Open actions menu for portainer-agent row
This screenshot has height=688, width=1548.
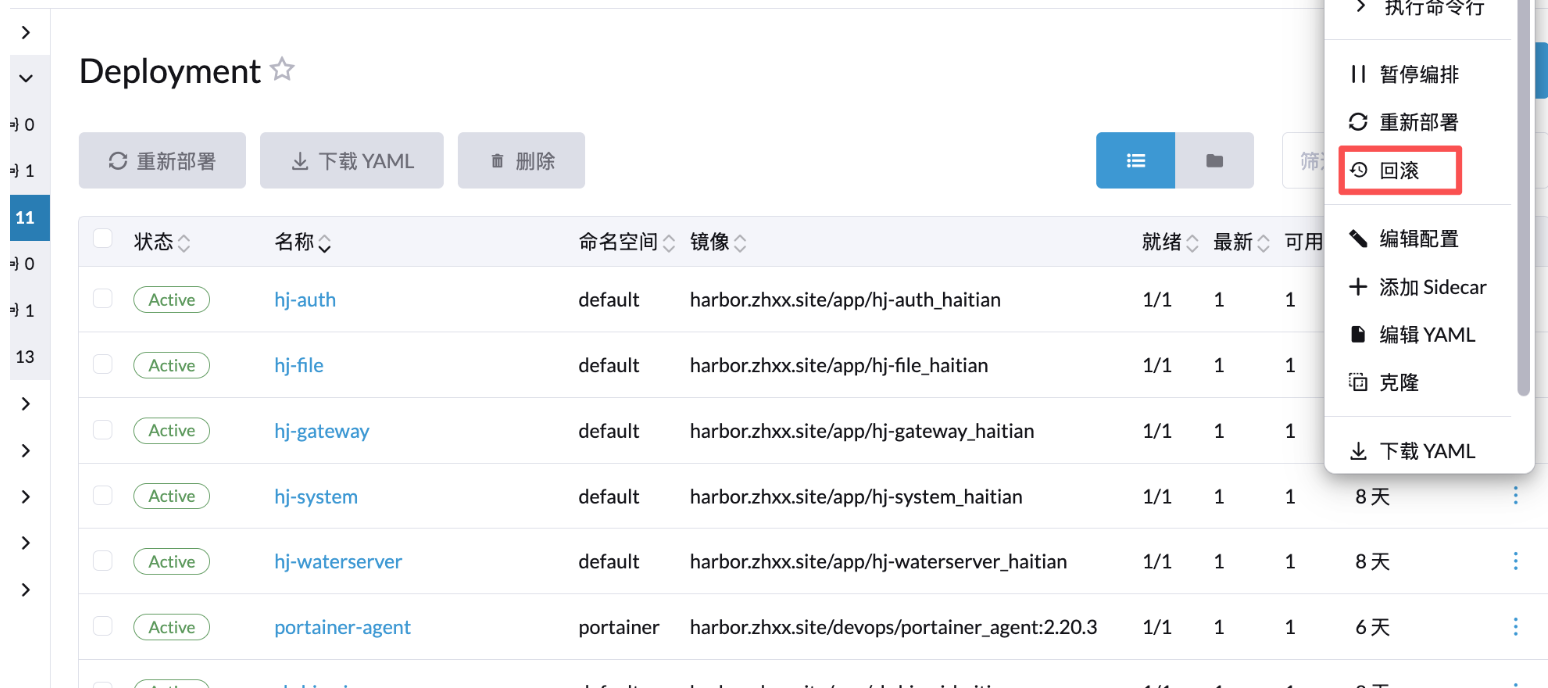click(1515, 627)
